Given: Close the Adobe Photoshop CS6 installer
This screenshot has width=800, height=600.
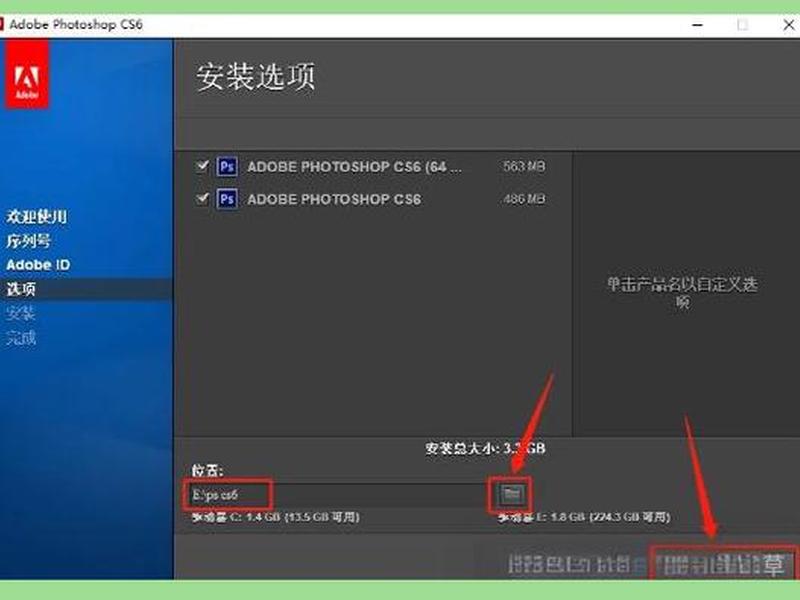Looking at the screenshot, I should 788,24.
